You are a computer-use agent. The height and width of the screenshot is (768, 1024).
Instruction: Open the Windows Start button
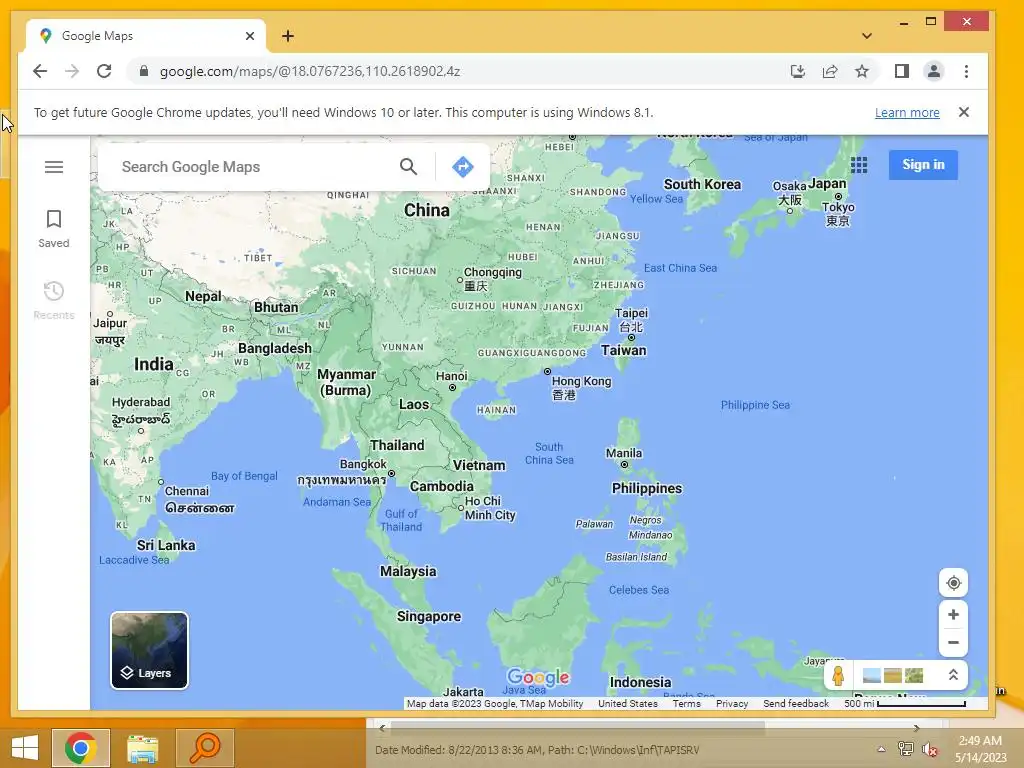coord(25,748)
